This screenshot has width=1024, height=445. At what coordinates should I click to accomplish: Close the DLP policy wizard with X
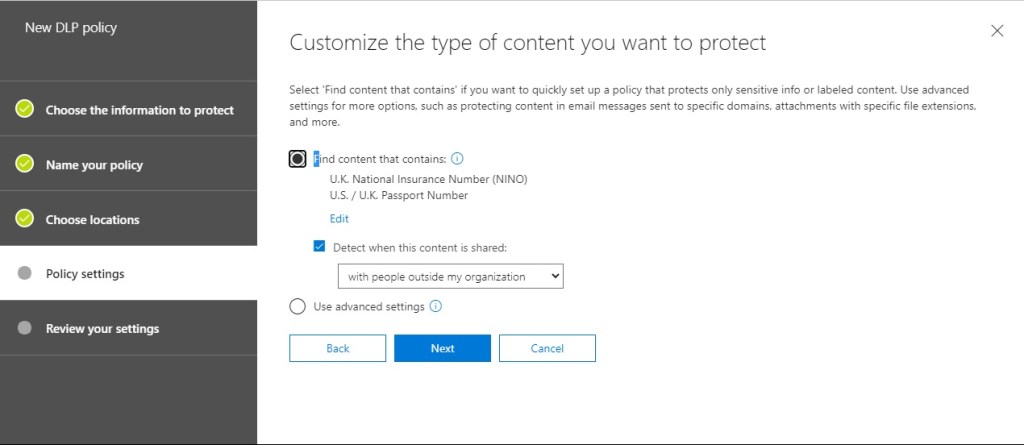pos(996,31)
